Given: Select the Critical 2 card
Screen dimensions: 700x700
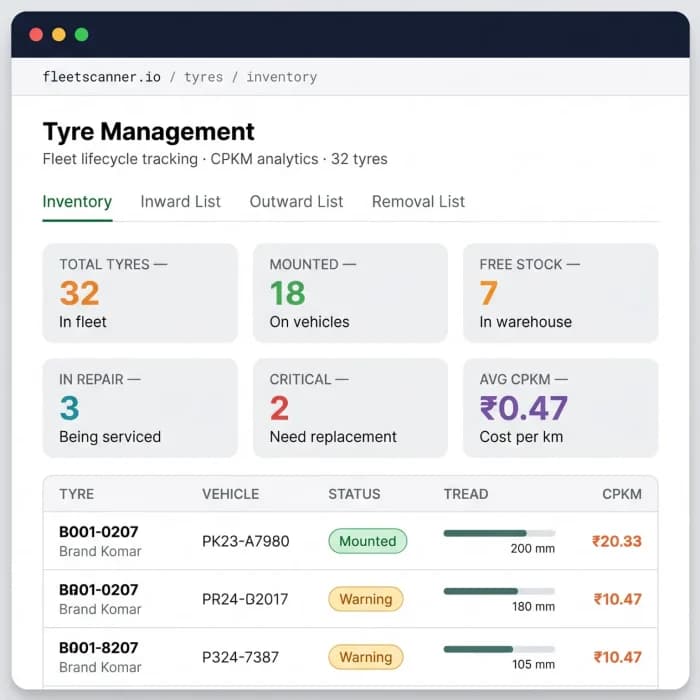Looking at the screenshot, I should click(350, 408).
